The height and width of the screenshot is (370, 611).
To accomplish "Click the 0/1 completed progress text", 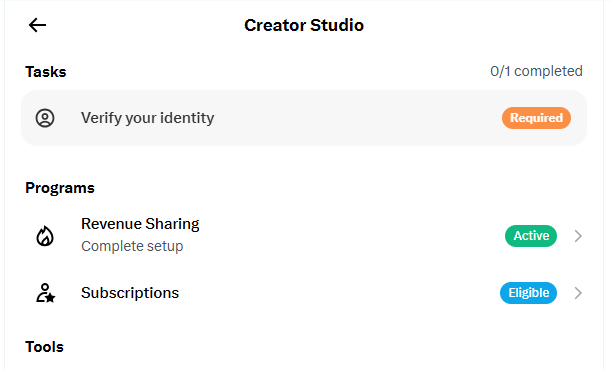I will 536,71.
